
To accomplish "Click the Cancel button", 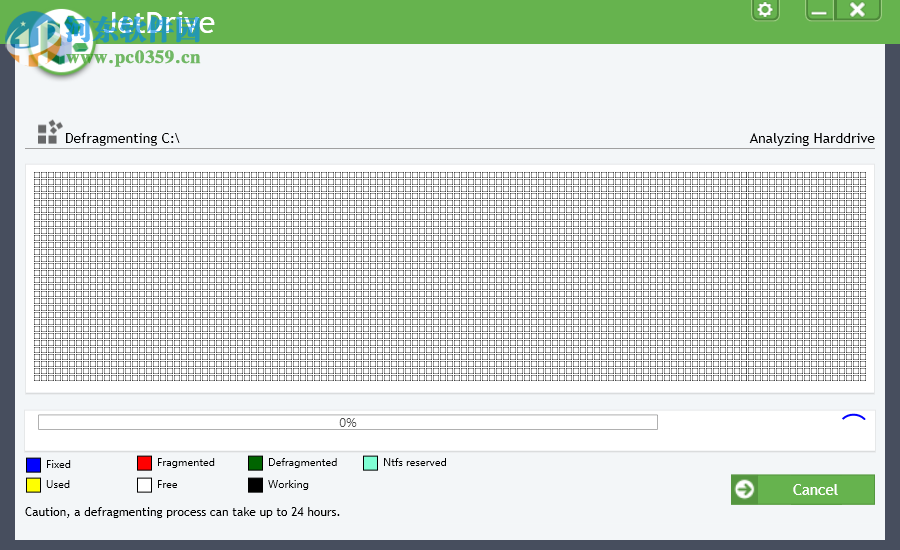I will [x=802, y=490].
